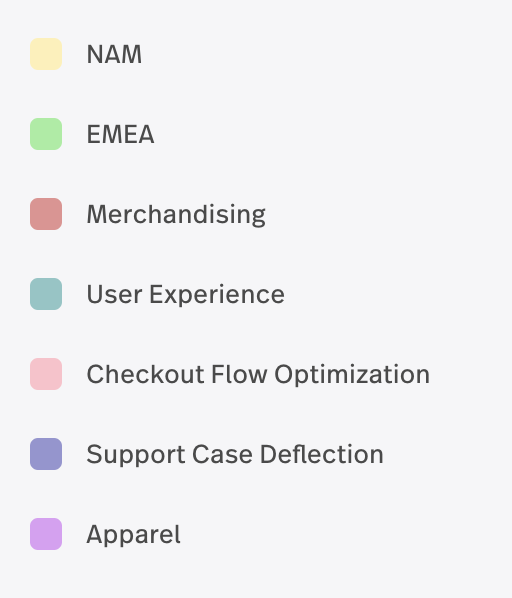Select the Merchandising legend label

click(176, 215)
